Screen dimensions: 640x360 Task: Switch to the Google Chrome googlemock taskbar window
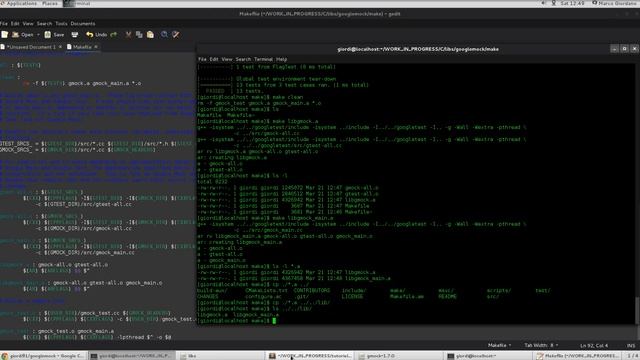pos(43,356)
